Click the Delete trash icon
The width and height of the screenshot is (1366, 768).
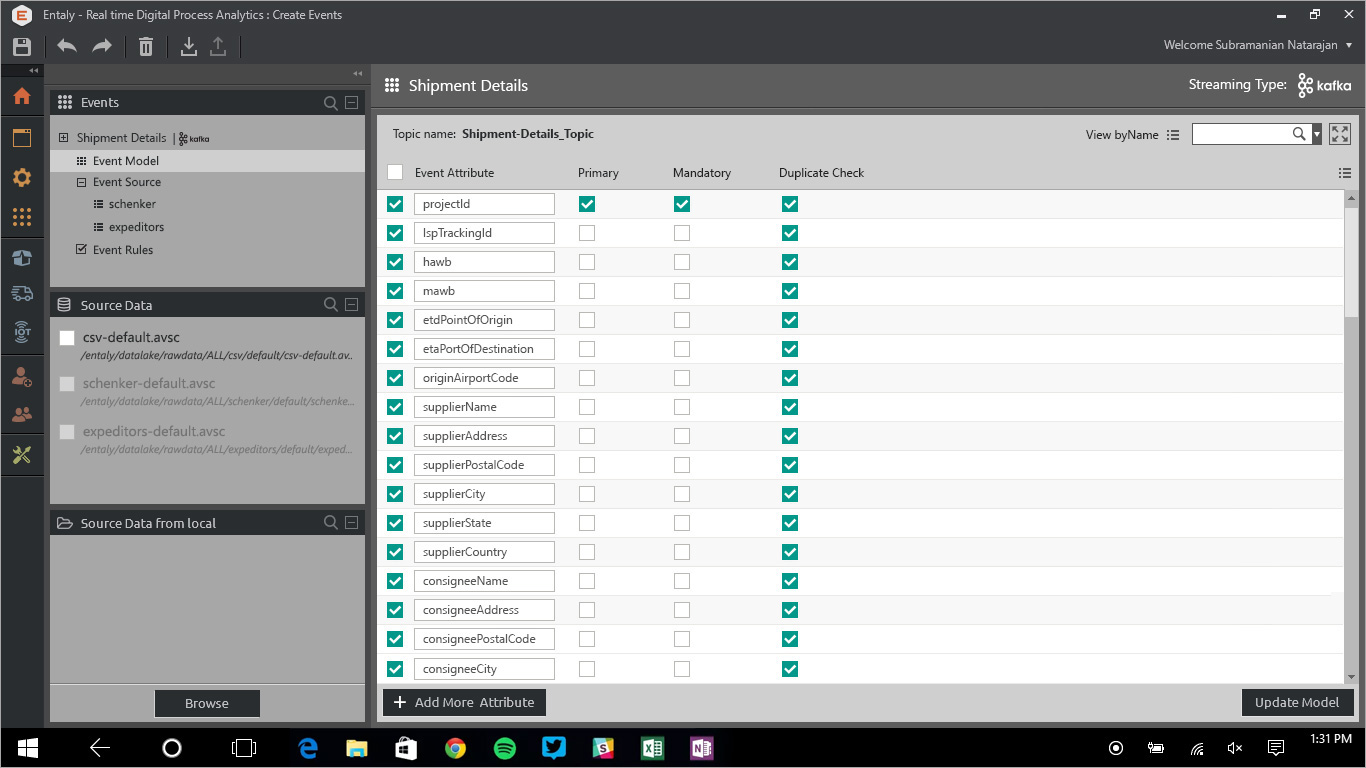point(146,47)
